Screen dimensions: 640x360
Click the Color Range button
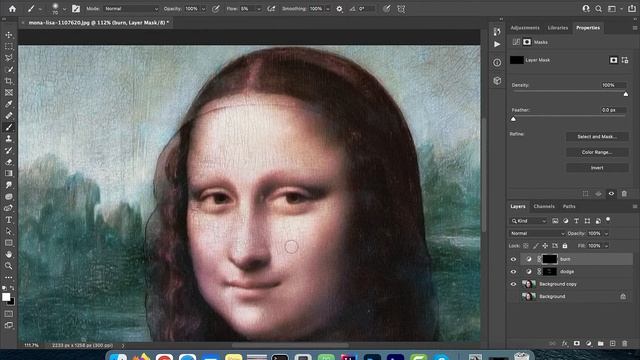597,152
